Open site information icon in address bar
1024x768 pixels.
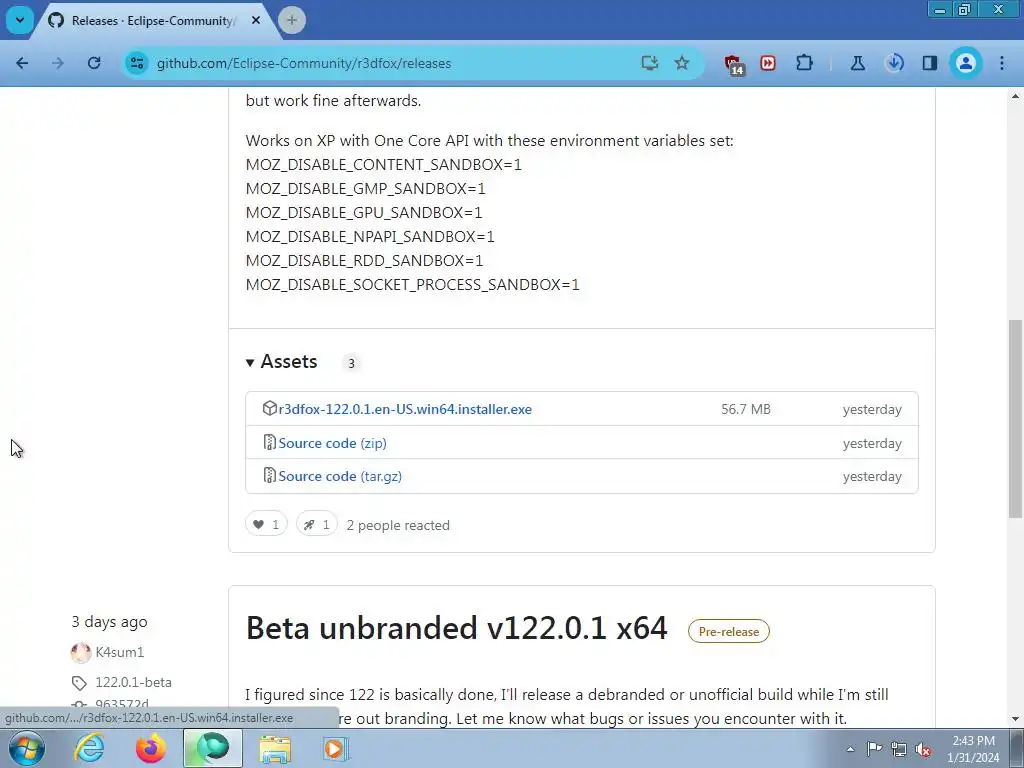tap(137, 63)
